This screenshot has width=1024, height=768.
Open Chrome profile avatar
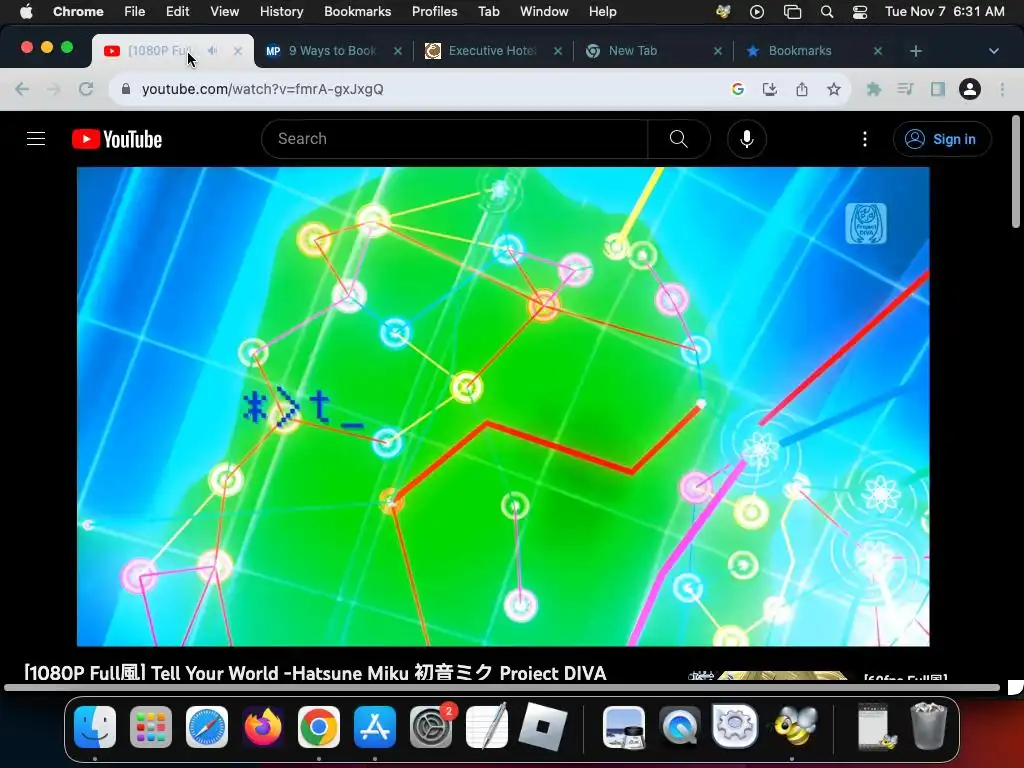click(970, 89)
